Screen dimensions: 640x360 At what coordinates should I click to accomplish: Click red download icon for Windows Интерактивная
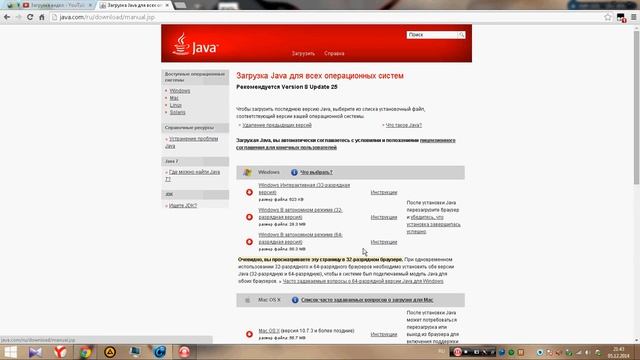tap(249, 192)
